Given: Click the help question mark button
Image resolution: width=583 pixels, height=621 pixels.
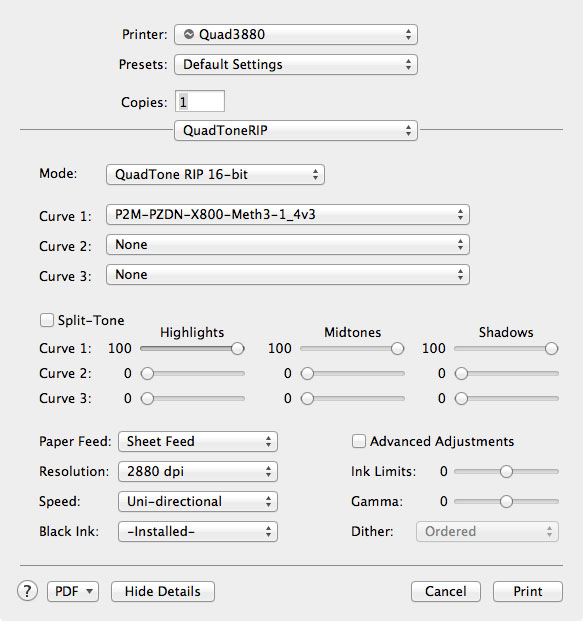Looking at the screenshot, I should coord(27,591).
